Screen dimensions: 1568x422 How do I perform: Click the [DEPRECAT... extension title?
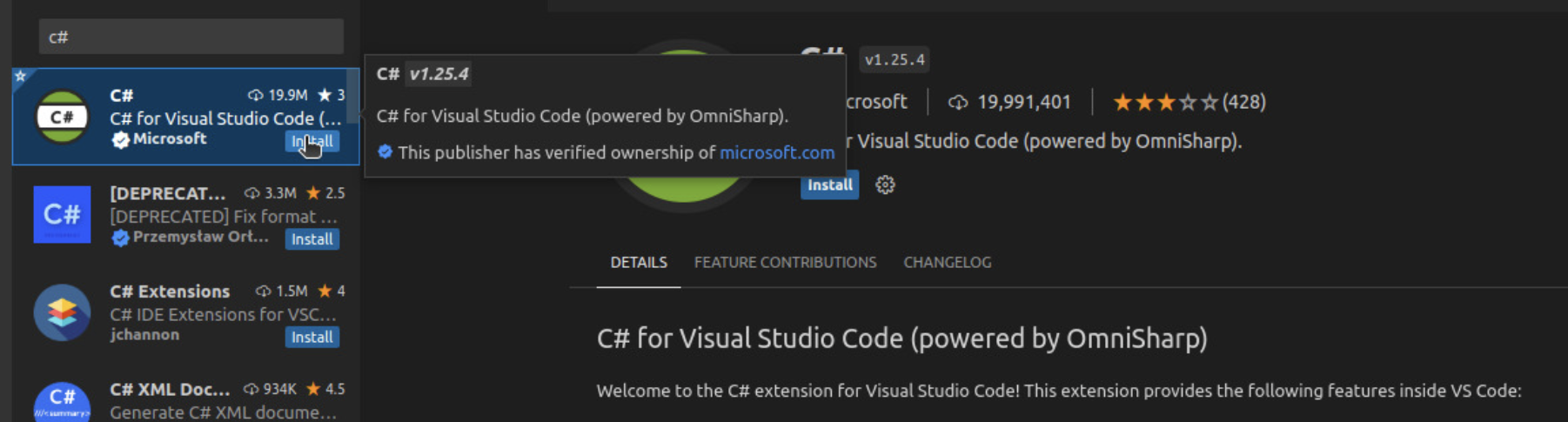click(x=167, y=193)
